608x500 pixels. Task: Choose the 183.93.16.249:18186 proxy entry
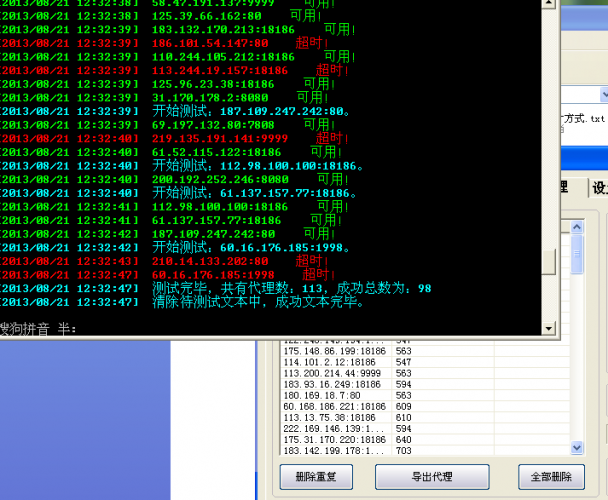(331, 384)
